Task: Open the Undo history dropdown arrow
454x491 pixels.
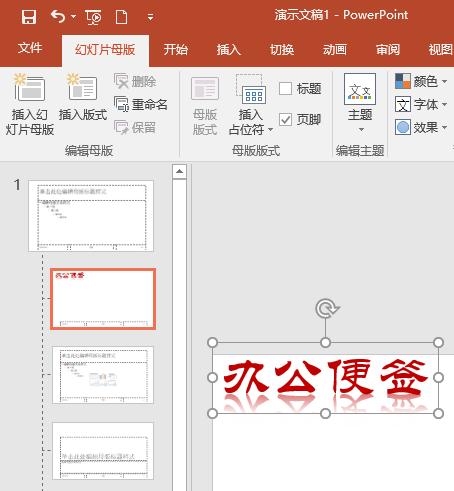Action: click(x=73, y=16)
